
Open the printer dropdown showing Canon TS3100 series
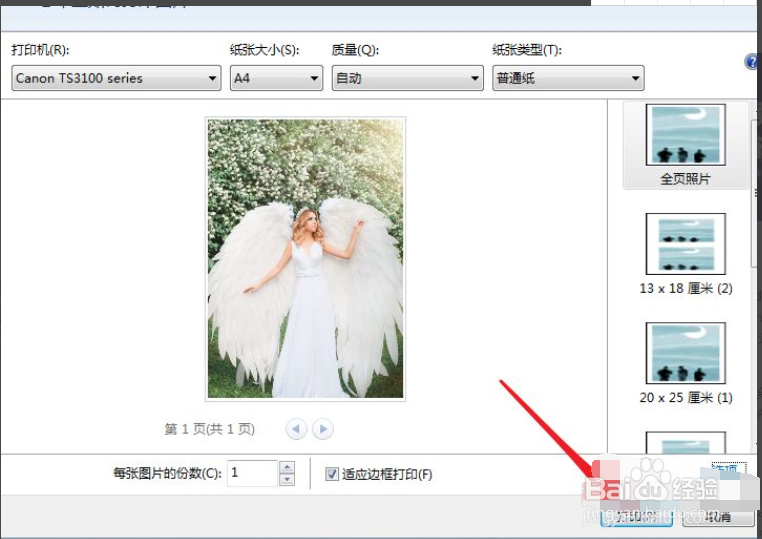coord(116,78)
